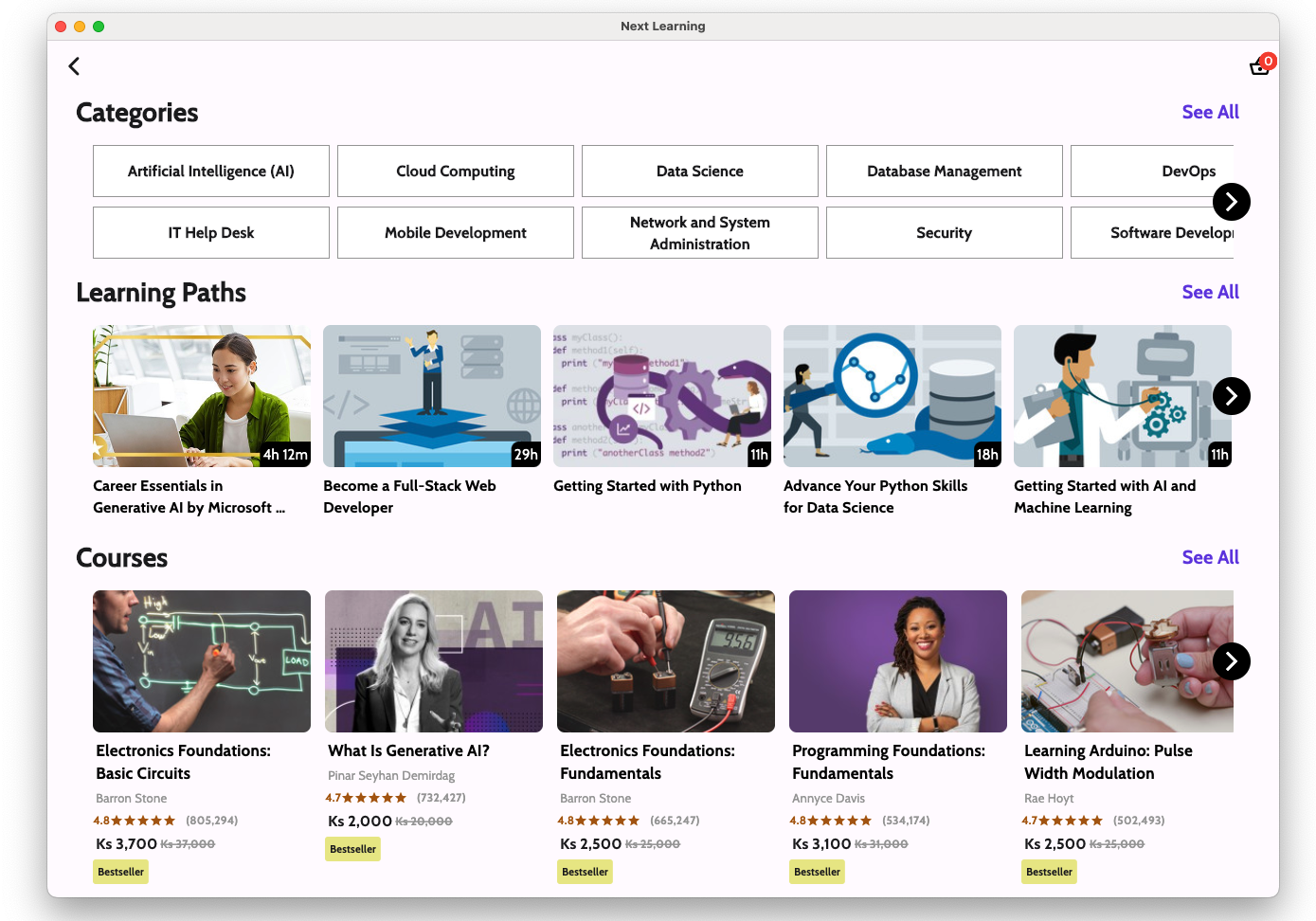Open the shopping basket icon
This screenshot has height=921, width=1316.
pyautogui.click(x=1259, y=66)
